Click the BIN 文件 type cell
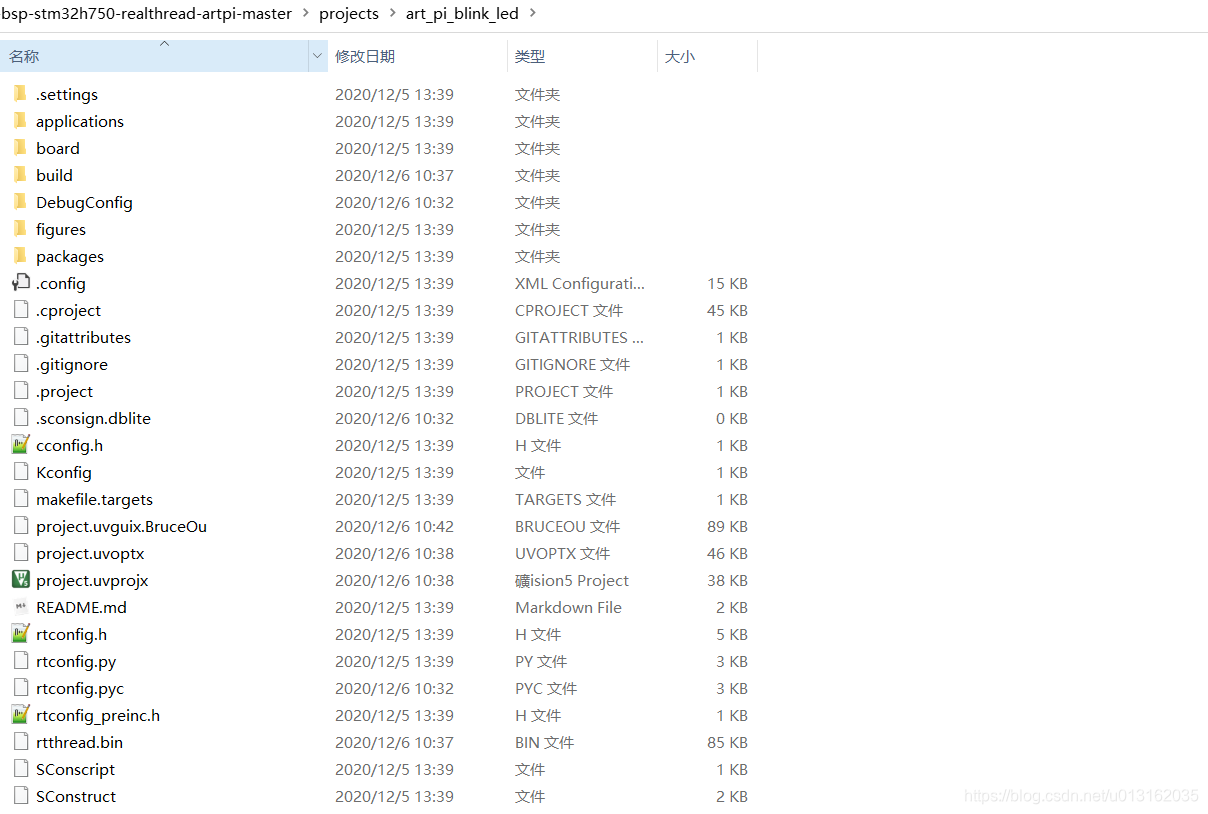 click(x=544, y=742)
